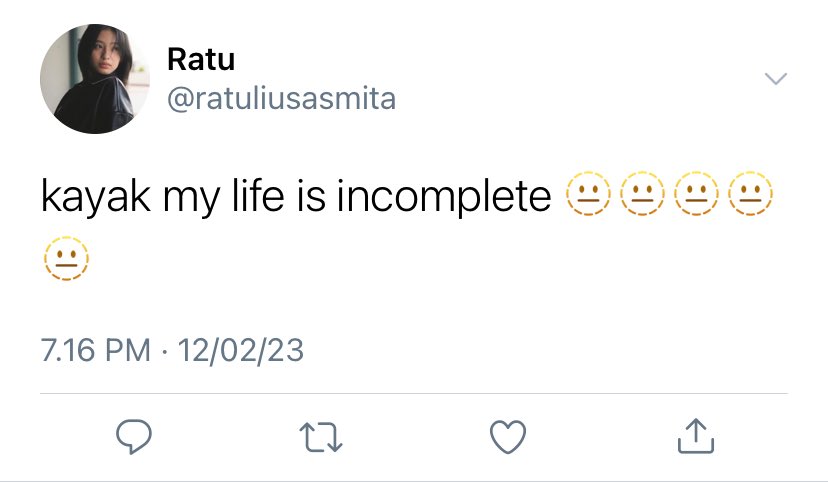Screen dimensions: 828x482
Task: Select the 12/02/23 date text
Action: click(241, 350)
